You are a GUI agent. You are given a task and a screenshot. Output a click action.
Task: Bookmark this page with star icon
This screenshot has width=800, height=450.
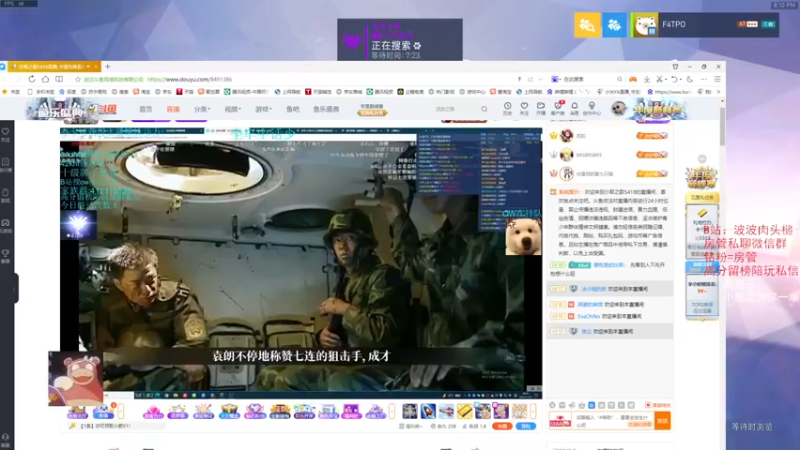tap(78, 80)
